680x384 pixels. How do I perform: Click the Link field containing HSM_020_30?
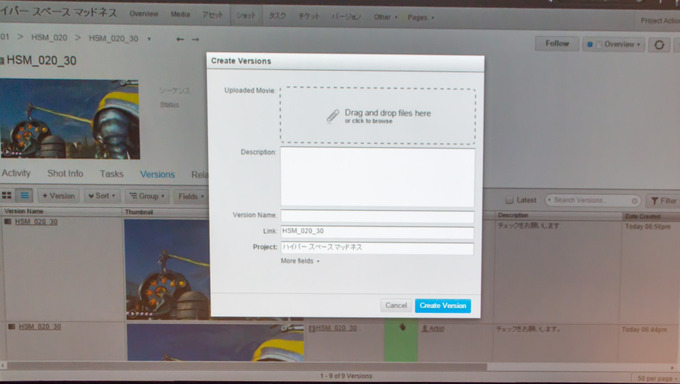point(377,232)
